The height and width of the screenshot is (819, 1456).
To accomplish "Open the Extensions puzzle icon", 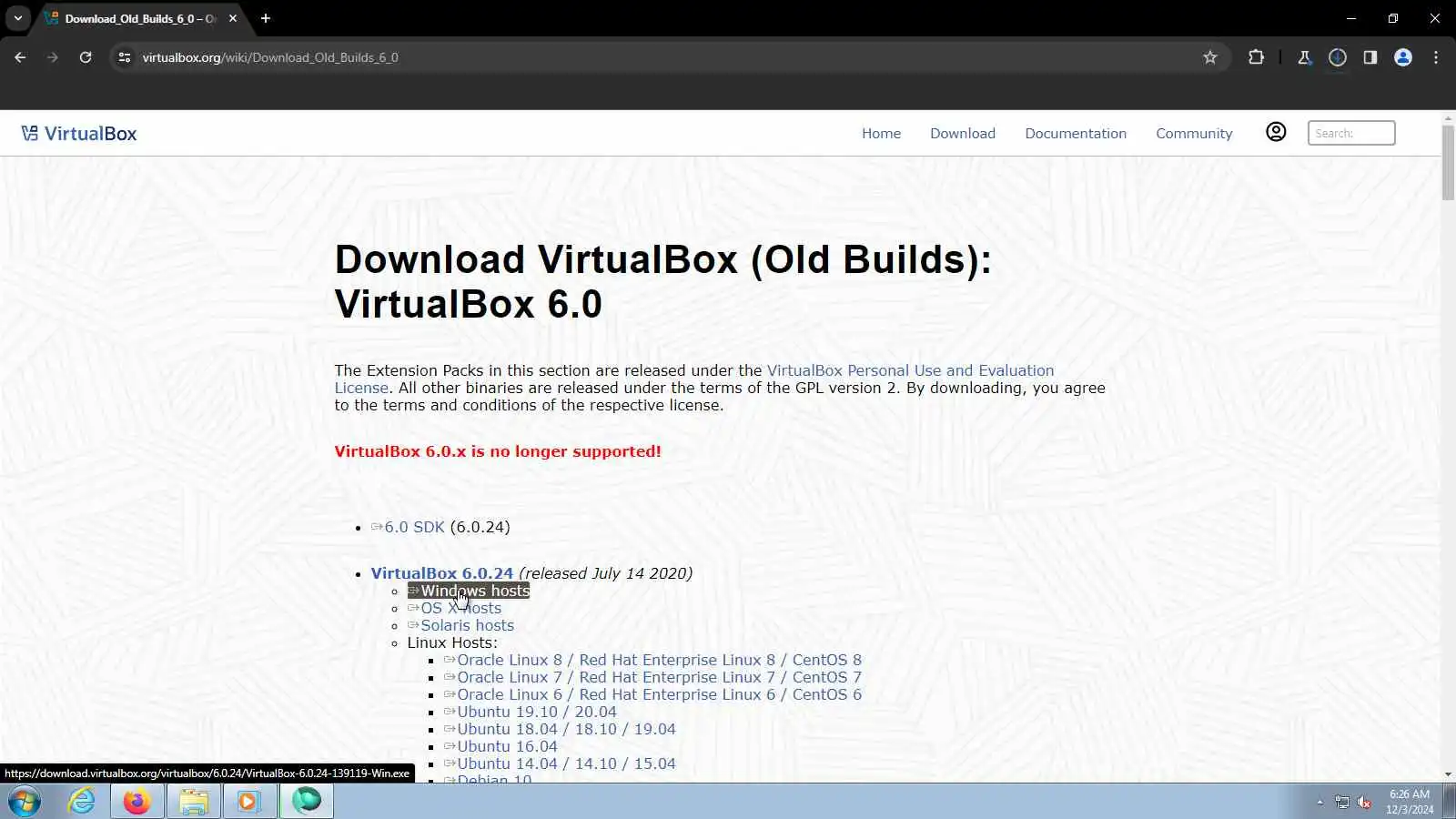I will click(x=1256, y=57).
